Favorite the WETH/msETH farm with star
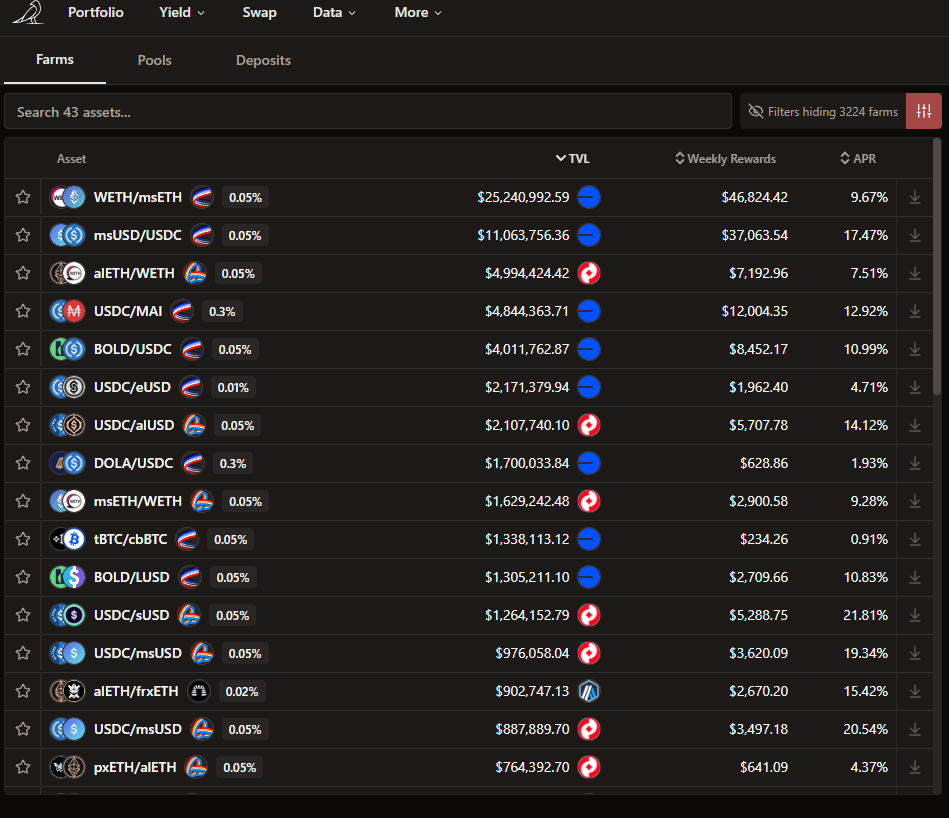Viewport: 949px width, 818px height. [x=23, y=198]
